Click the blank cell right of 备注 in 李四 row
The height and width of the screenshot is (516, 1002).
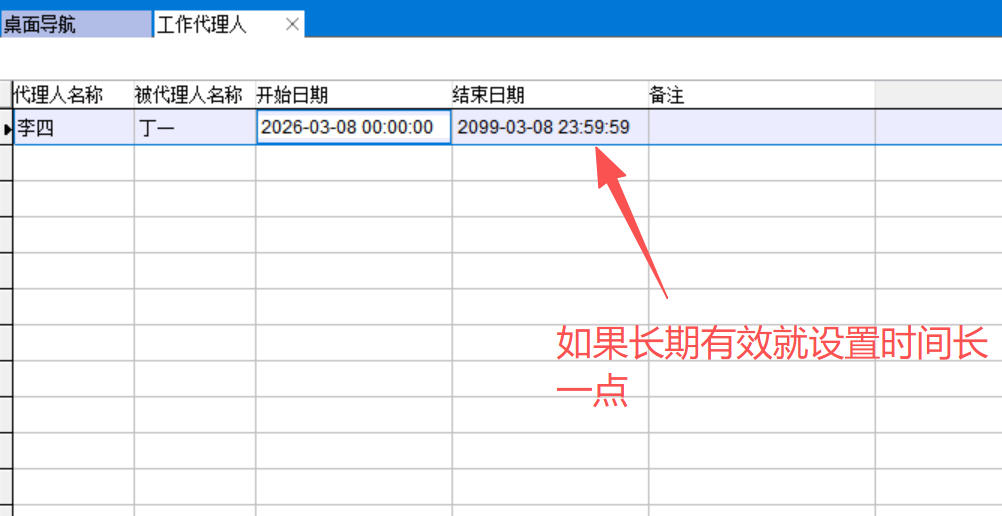click(x=937, y=128)
